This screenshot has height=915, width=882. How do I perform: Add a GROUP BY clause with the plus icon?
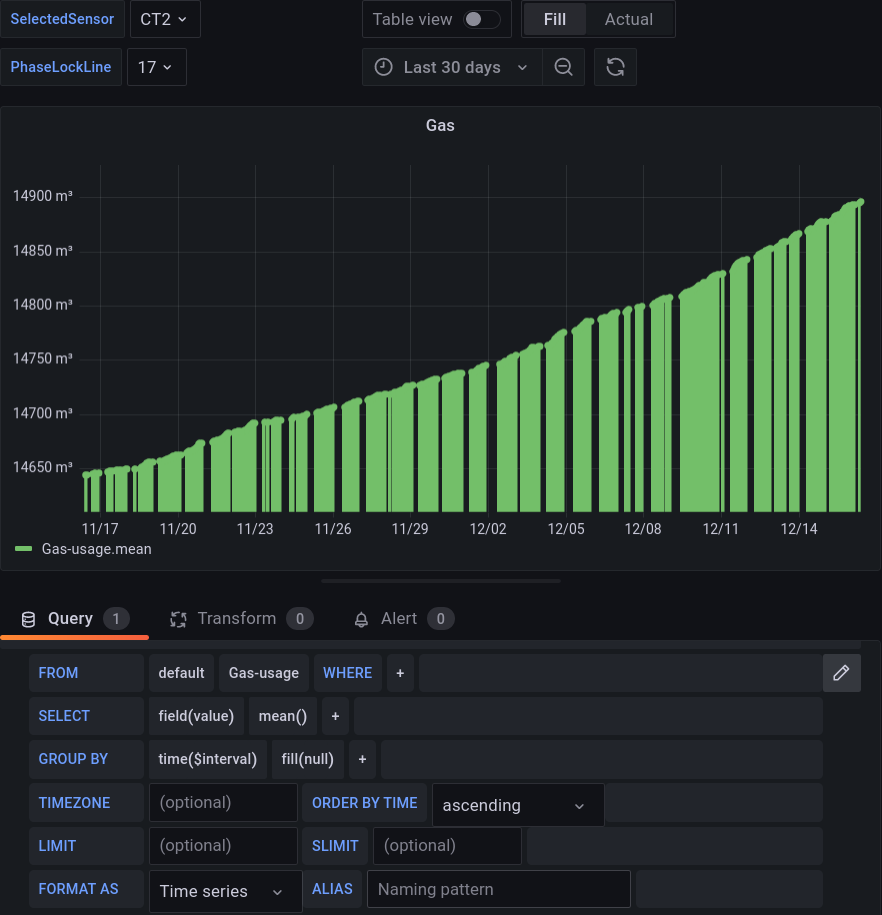362,759
